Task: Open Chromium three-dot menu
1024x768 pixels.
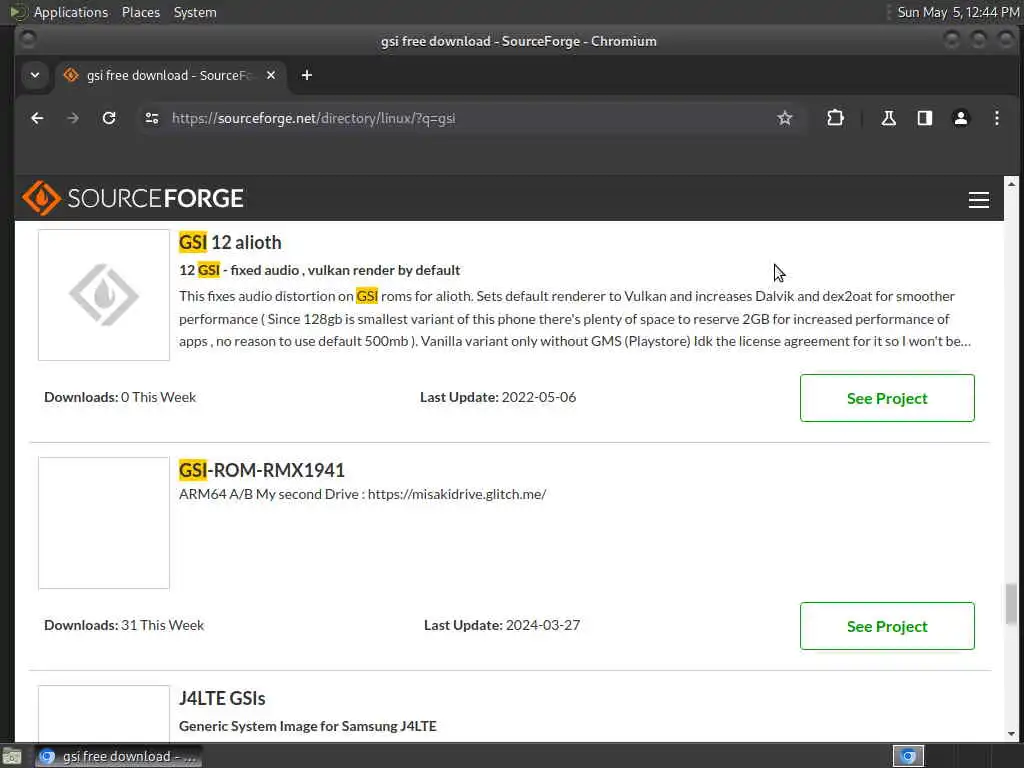Action: 997,118
